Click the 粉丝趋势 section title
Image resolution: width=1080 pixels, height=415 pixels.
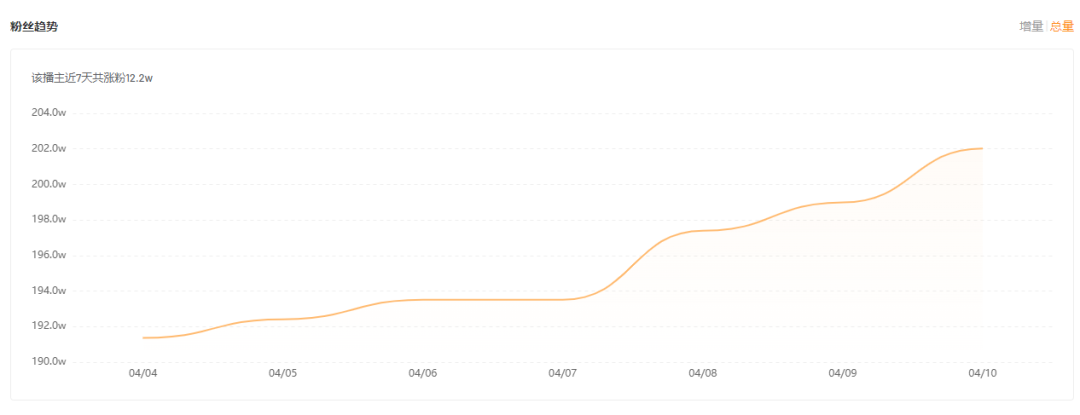(34, 27)
